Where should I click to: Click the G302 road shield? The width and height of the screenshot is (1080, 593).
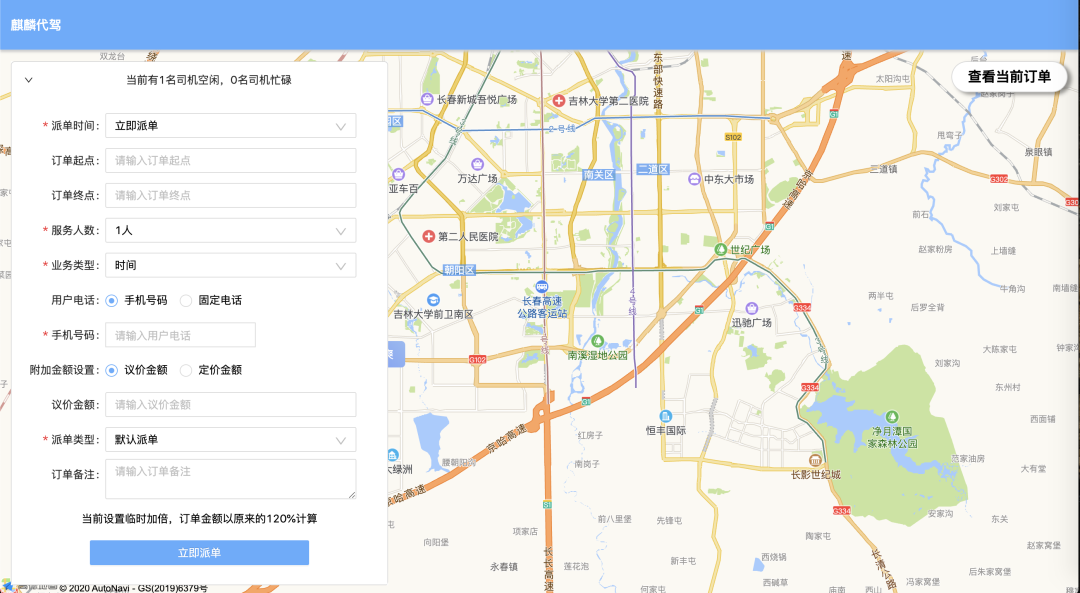999,179
